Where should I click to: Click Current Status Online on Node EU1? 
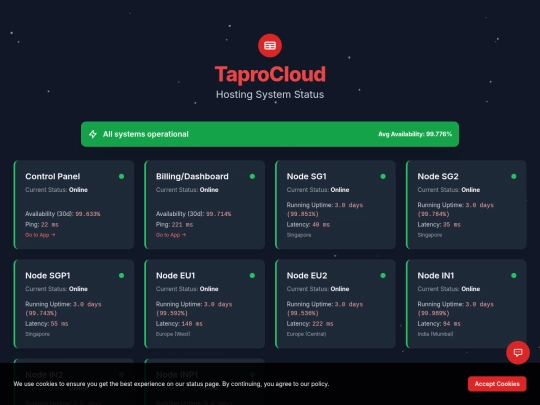click(x=187, y=289)
